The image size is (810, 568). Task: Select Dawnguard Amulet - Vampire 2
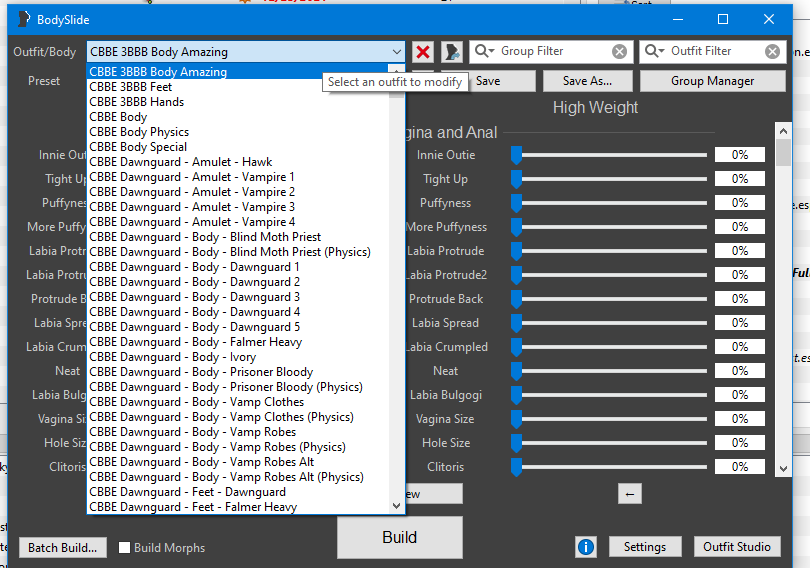pos(237,192)
